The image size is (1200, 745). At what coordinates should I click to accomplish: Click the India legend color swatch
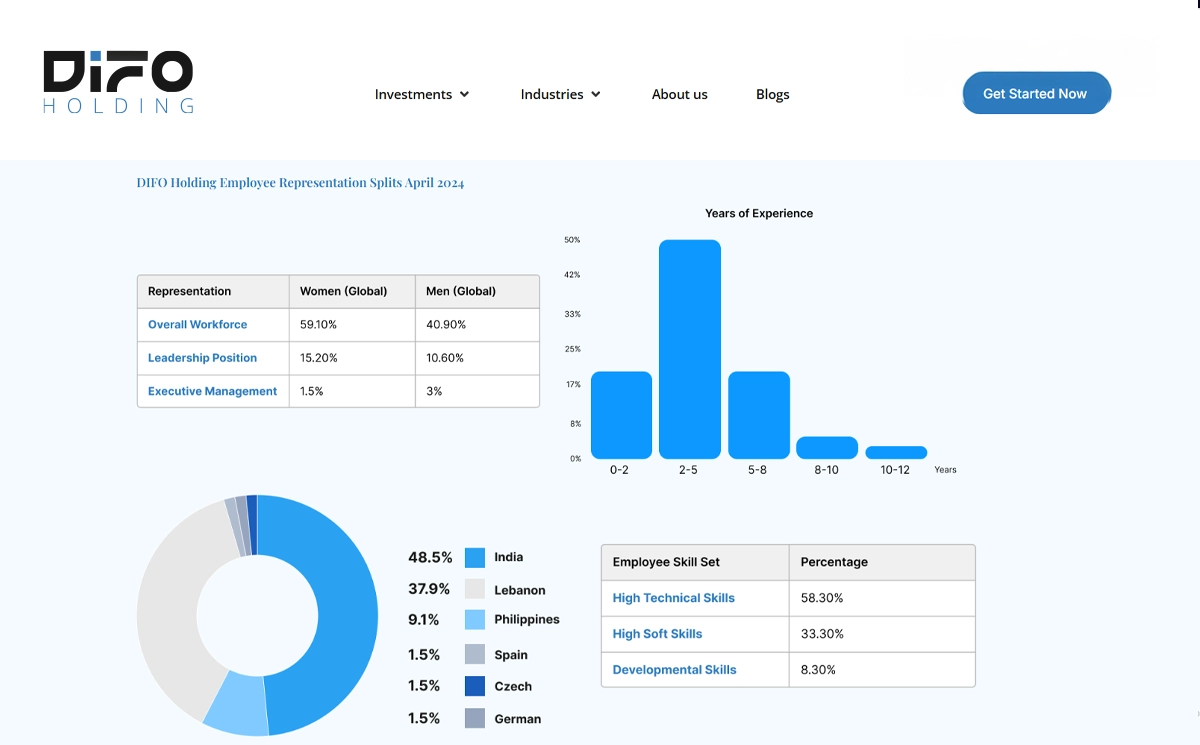click(475, 558)
